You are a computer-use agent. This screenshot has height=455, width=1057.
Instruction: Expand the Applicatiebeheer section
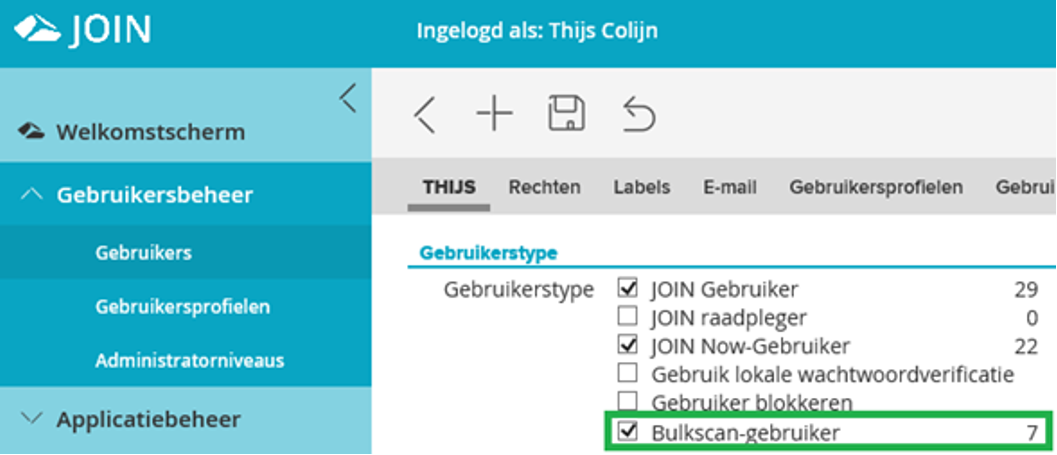tap(31, 419)
